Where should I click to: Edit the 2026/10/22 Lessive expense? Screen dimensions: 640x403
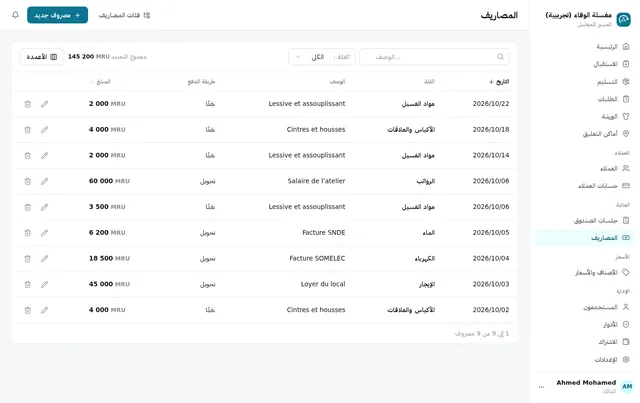(44, 104)
